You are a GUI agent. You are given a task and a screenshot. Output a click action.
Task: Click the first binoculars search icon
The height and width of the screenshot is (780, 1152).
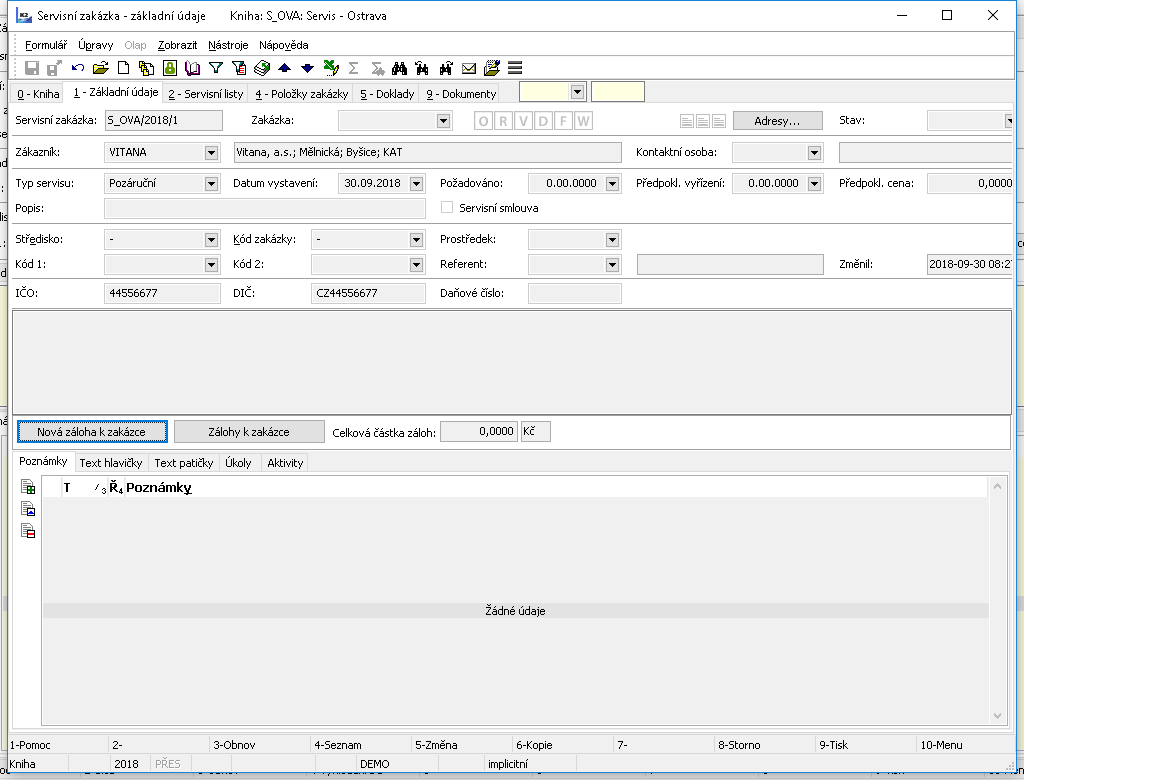point(399,68)
